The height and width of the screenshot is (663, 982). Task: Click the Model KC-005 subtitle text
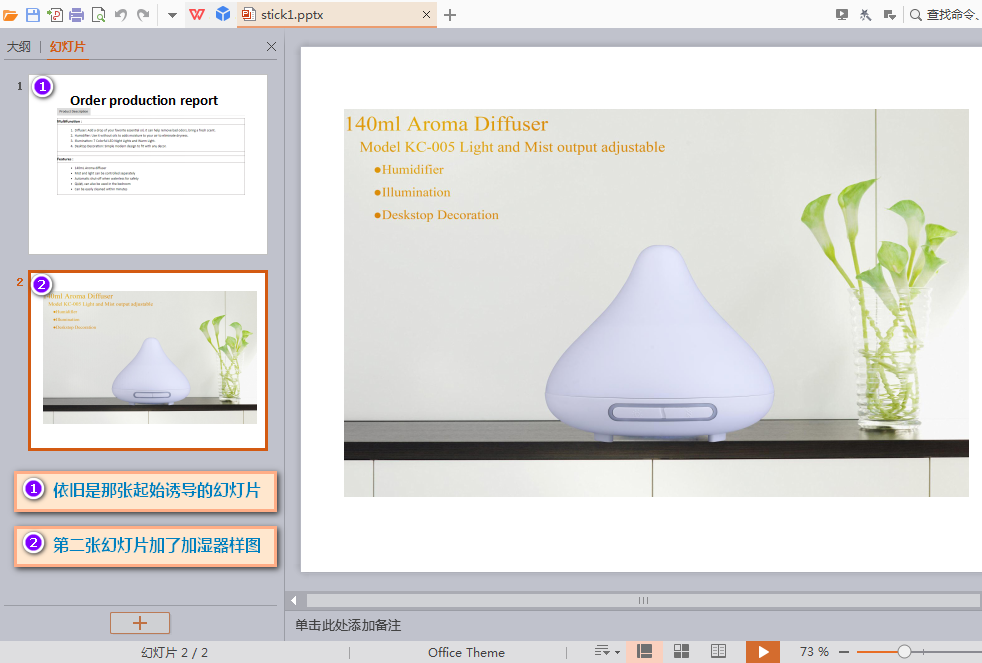point(512,147)
